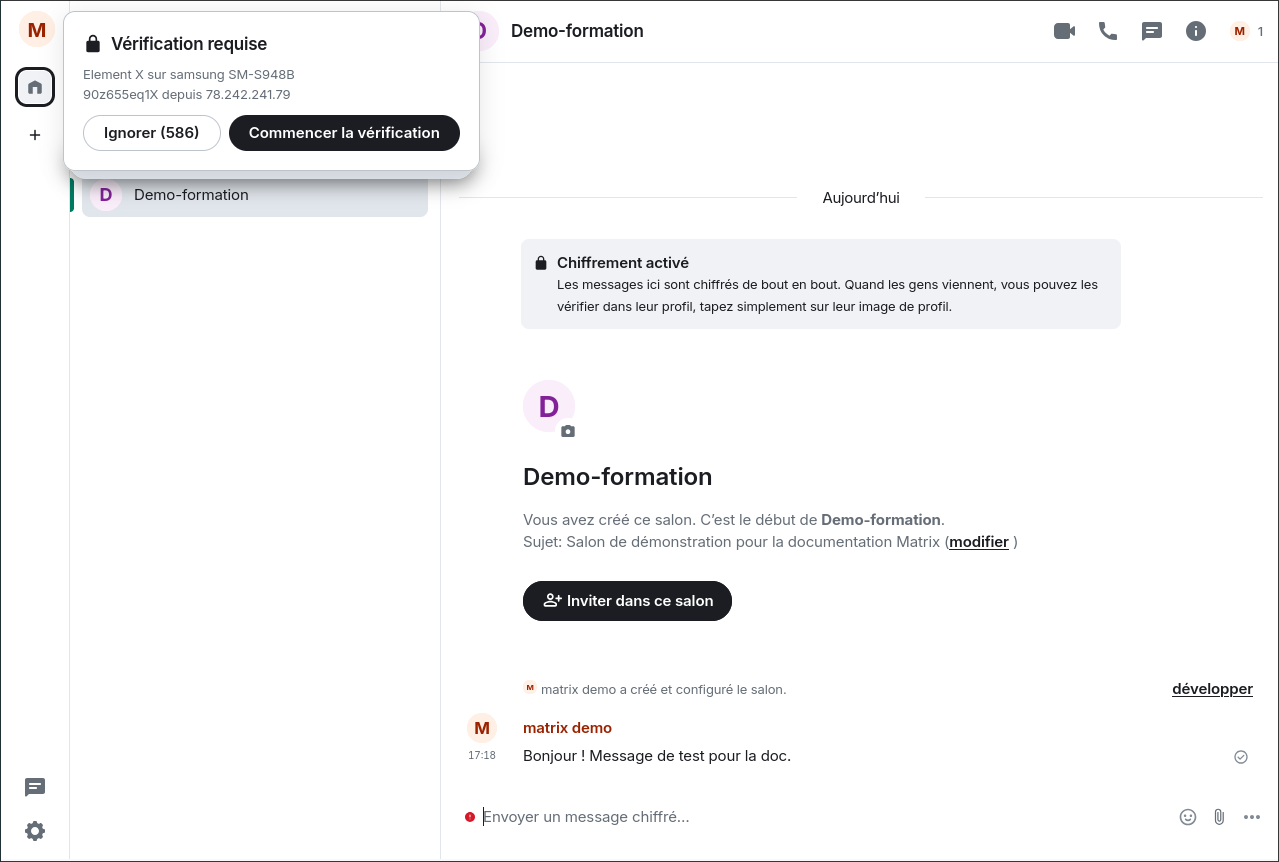Image resolution: width=1279 pixels, height=862 pixels.
Task: Click the matrix demo sender avatar
Action: click(x=482, y=728)
